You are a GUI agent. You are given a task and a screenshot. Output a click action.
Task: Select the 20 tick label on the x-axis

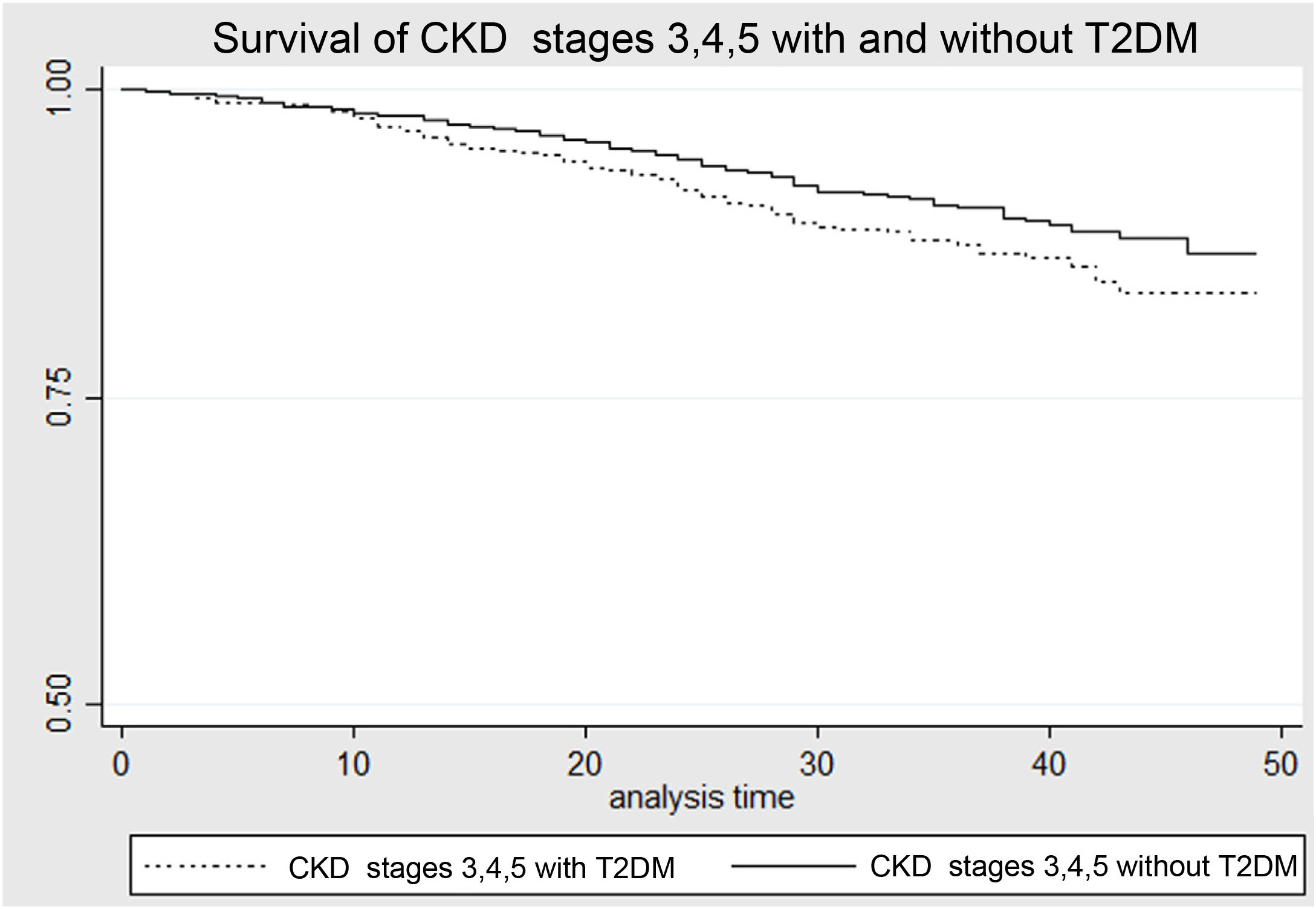585,764
